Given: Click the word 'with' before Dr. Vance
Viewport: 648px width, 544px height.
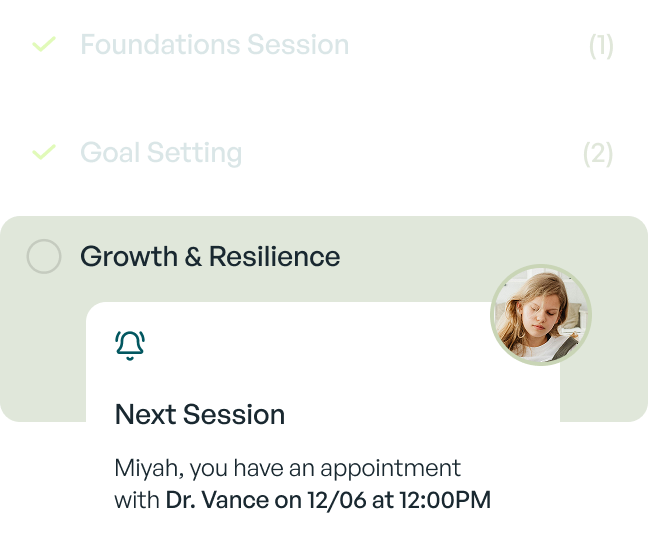Looking at the screenshot, I should pyautogui.click(x=137, y=500).
